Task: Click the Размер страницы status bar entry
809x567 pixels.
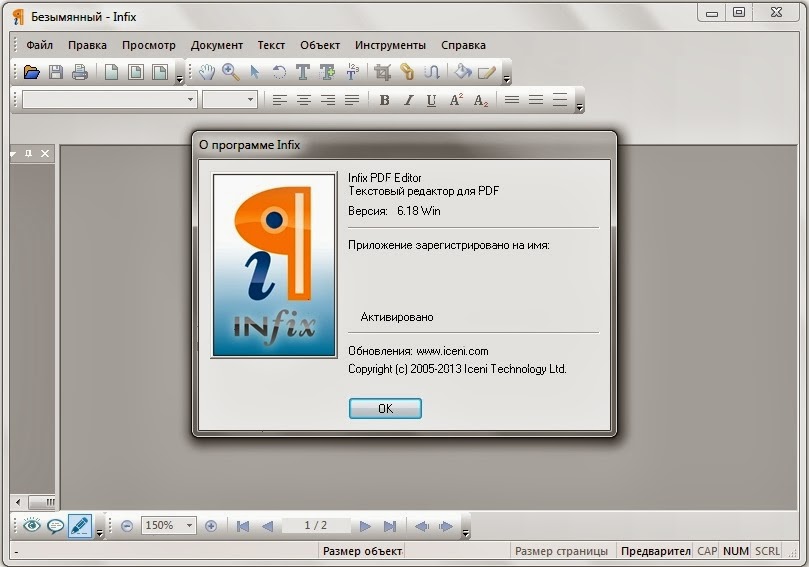Action: (561, 552)
